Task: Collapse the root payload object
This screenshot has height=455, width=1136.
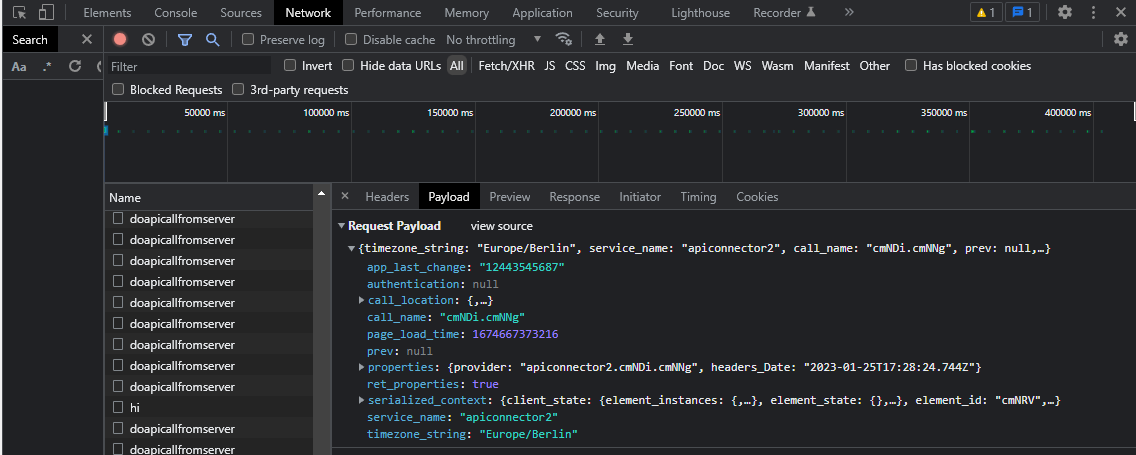Action: pyautogui.click(x=352, y=249)
